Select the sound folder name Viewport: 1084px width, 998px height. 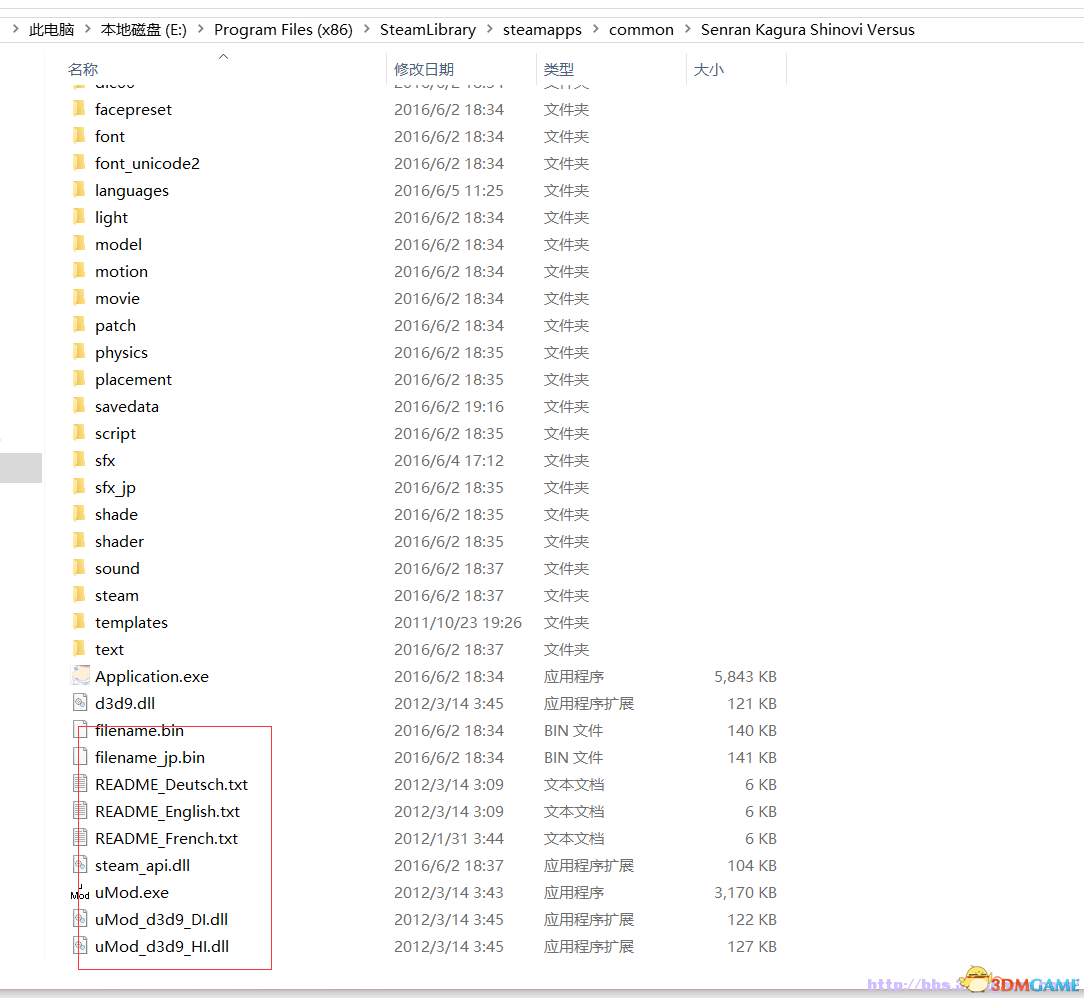[x=118, y=568]
